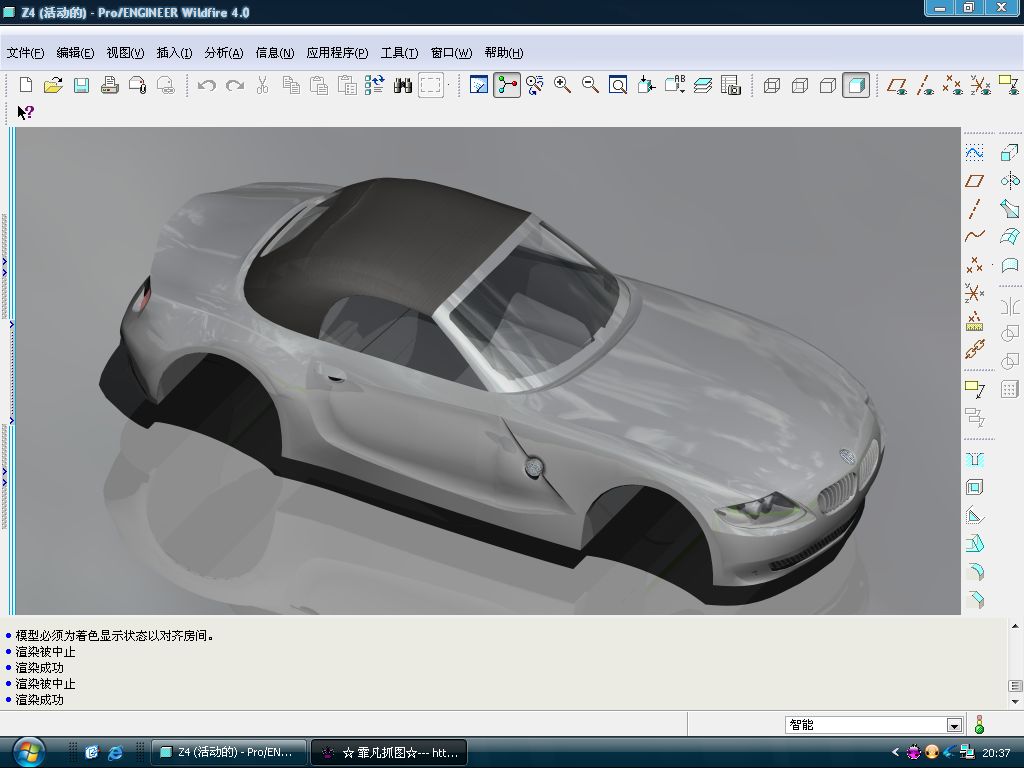Open the 工具(T) menu
Screen dimensions: 1024x768
400,53
